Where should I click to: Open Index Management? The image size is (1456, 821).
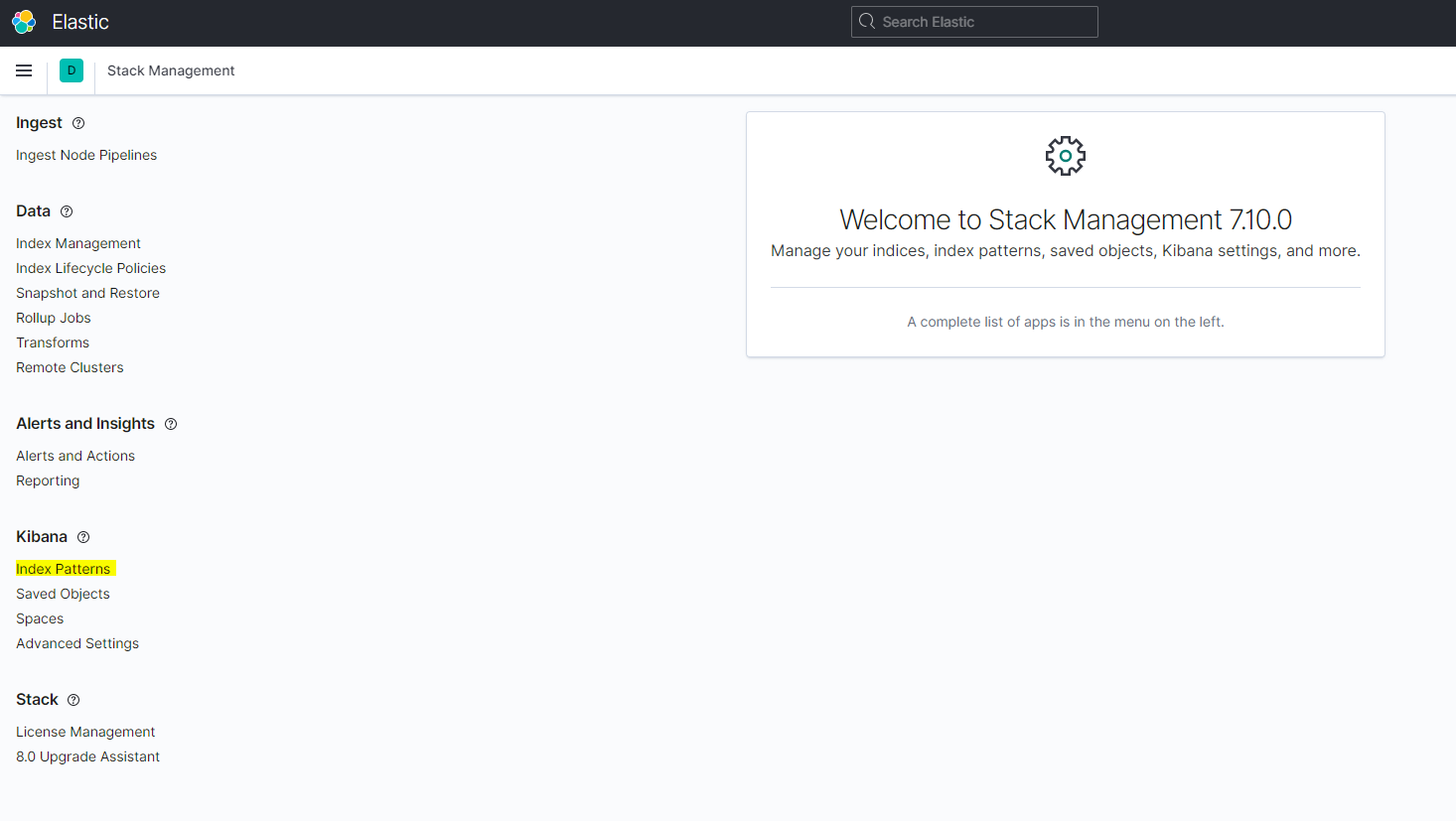pos(78,243)
